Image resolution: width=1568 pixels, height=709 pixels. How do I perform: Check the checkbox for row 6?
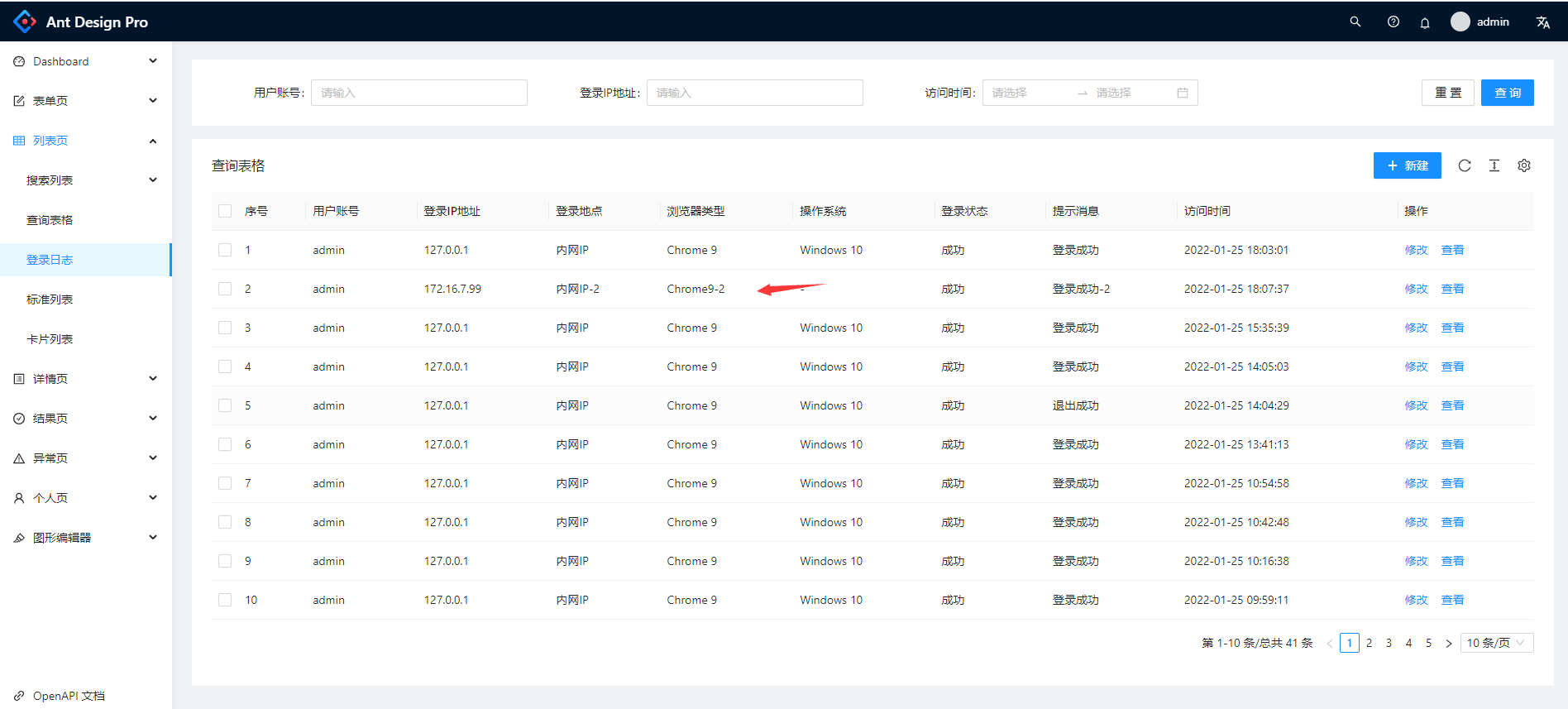(x=225, y=444)
